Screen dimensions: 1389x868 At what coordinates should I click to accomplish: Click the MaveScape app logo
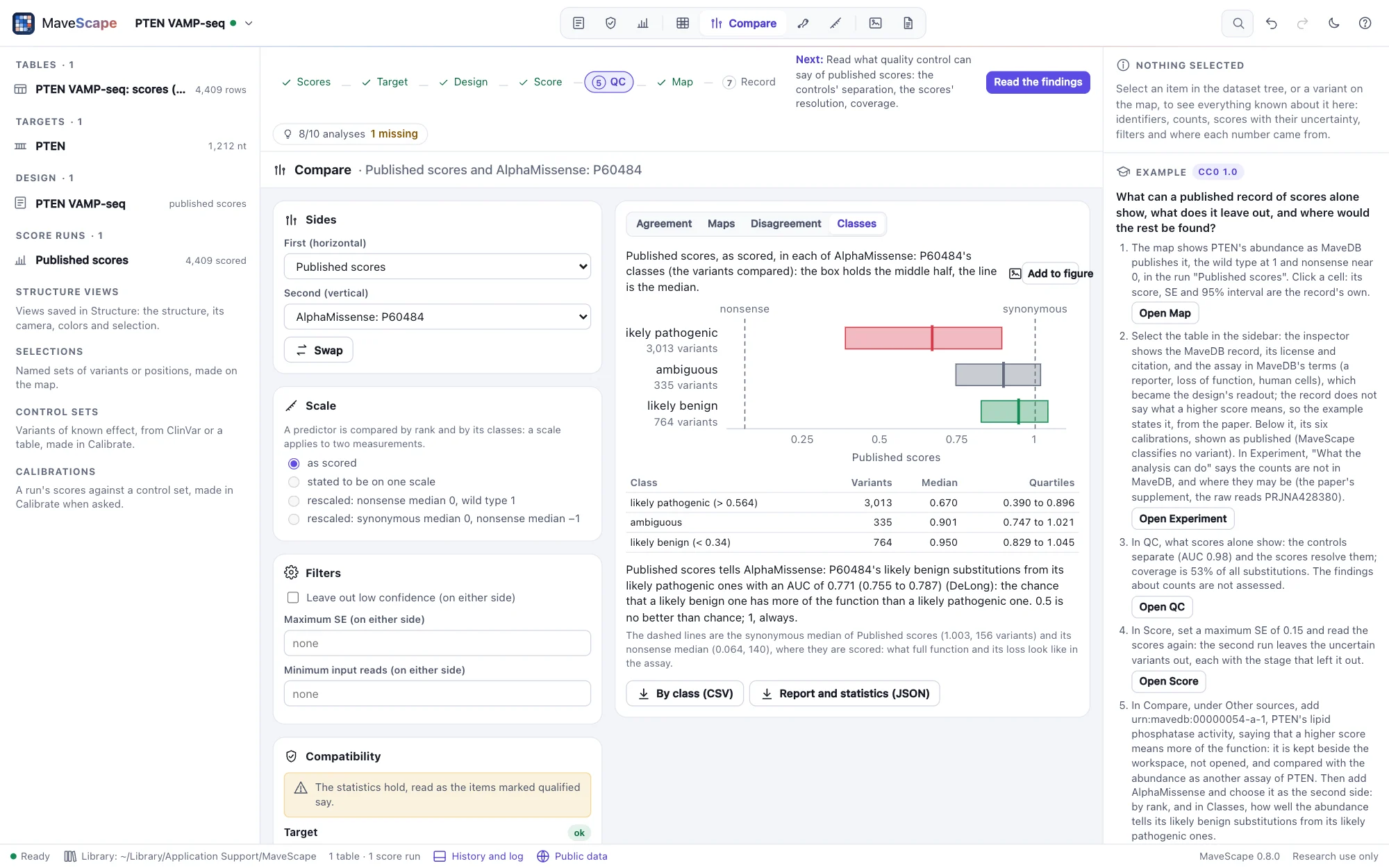coord(24,23)
